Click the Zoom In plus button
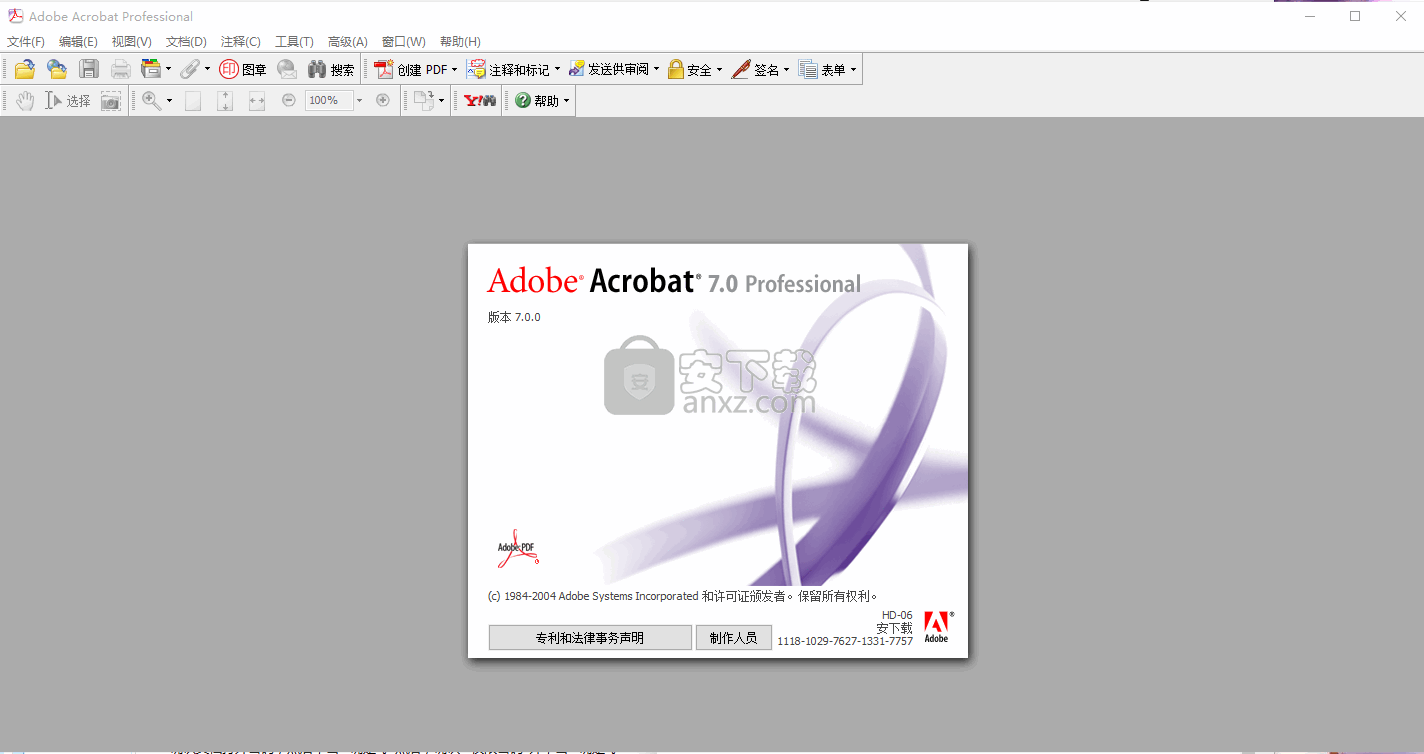1424x754 pixels. pos(382,100)
